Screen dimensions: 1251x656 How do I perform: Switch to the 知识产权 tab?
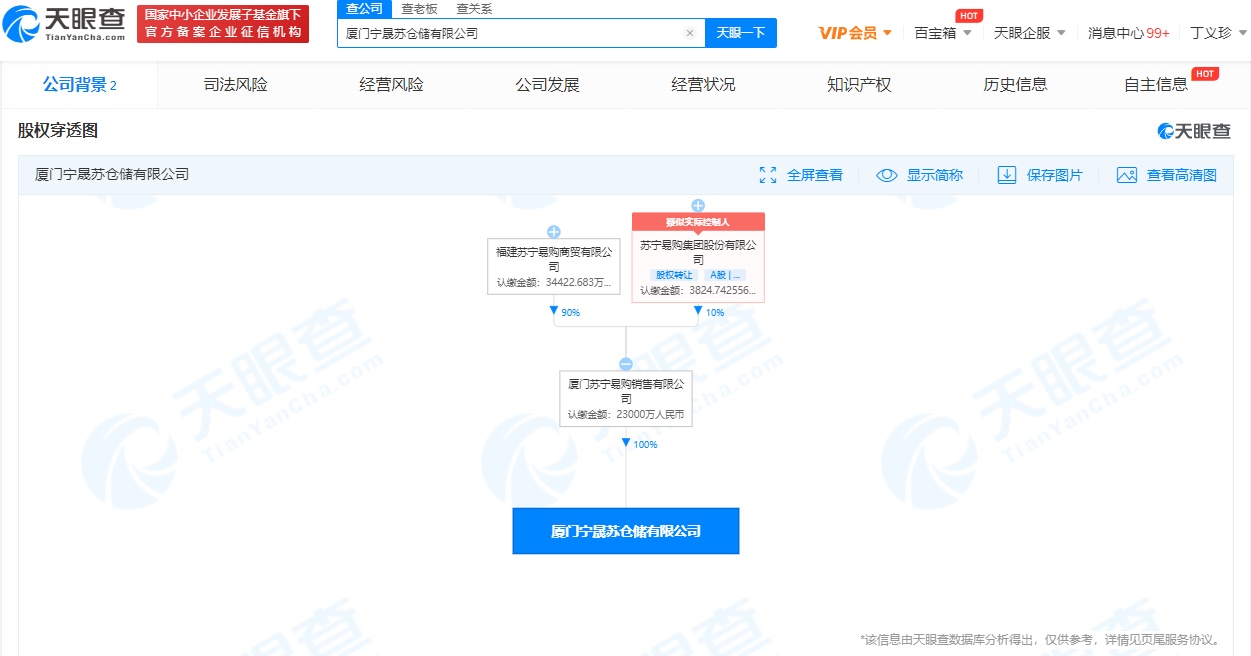pos(860,85)
